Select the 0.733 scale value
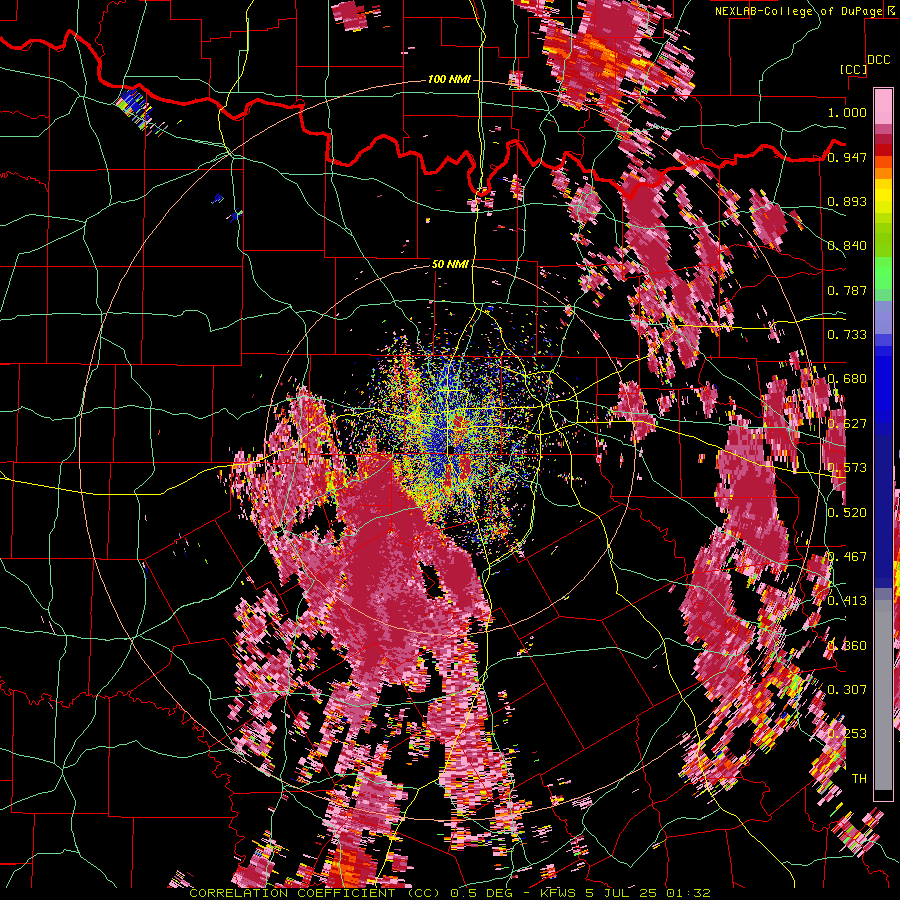 click(847, 335)
